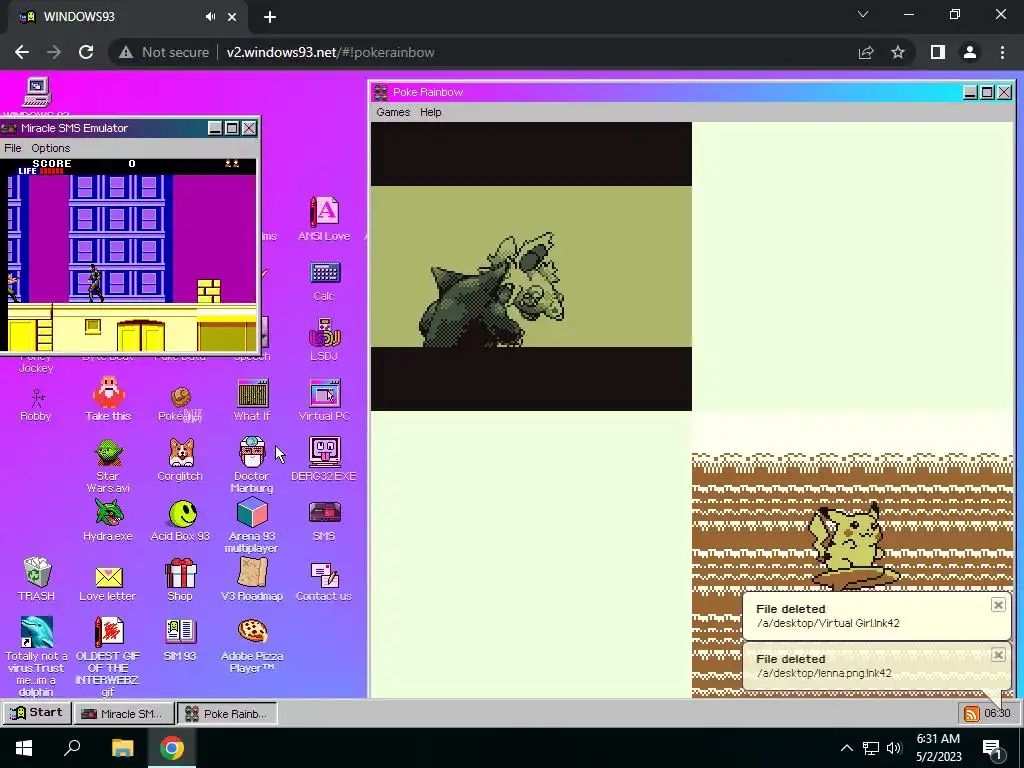The height and width of the screenshot is (768, 1024).
Task: Click the green monster Pokemon game screen
Action: click(531, 266)
